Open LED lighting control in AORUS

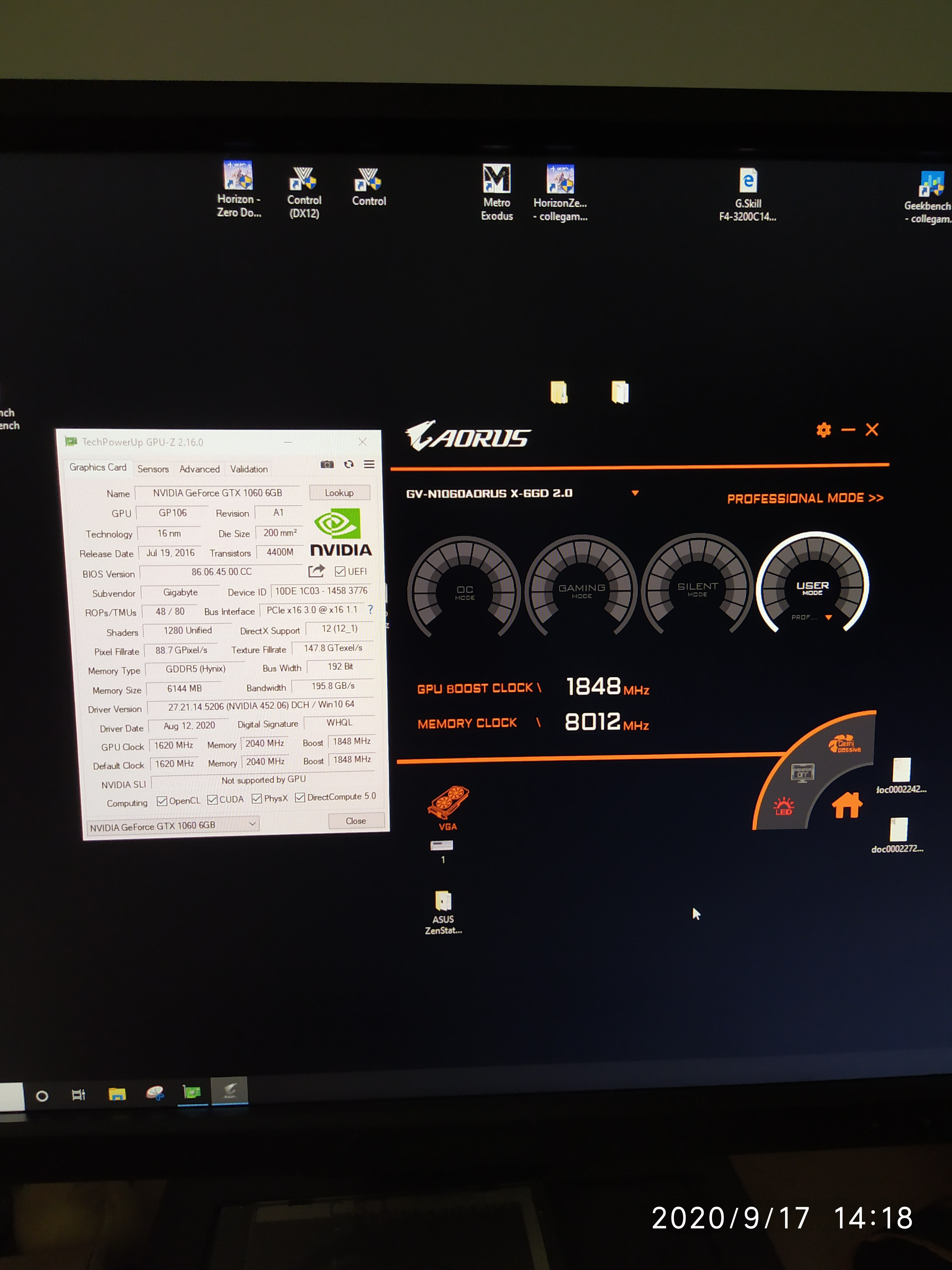pyautogui.click(x=783, y=806)
